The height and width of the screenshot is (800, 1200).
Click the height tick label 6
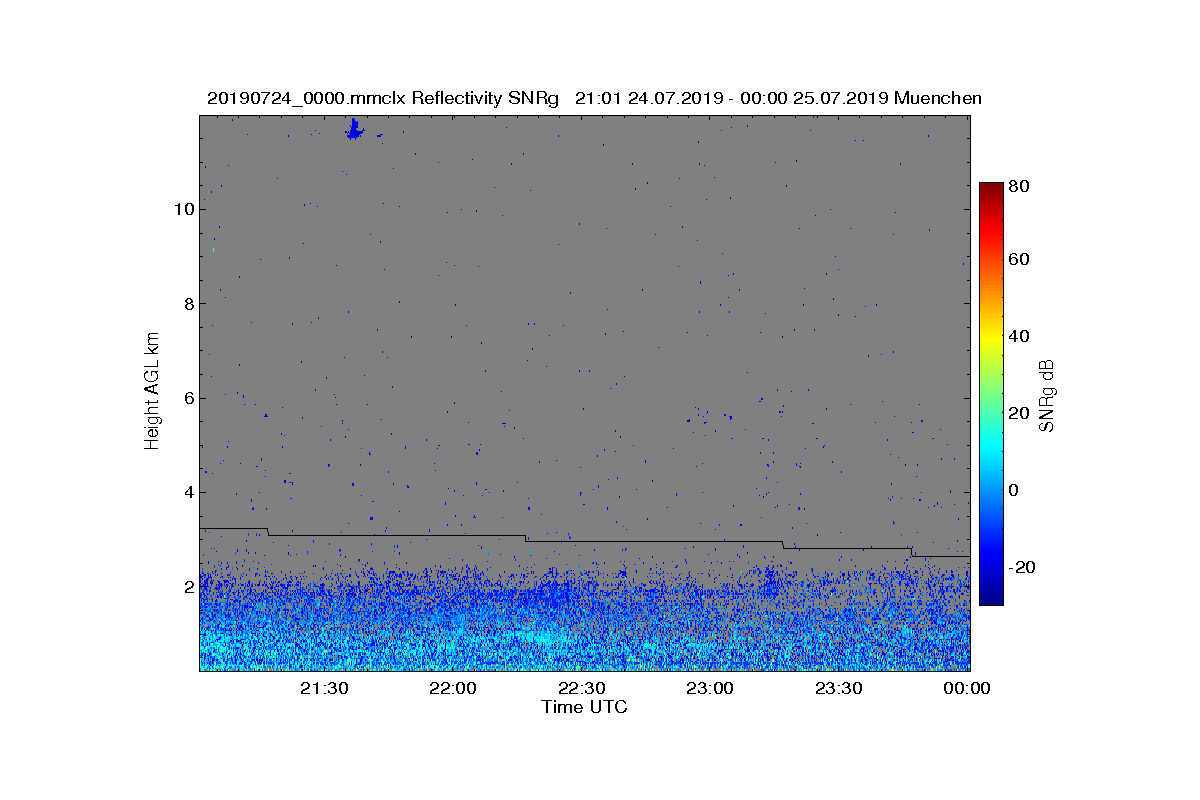(188, 398)
